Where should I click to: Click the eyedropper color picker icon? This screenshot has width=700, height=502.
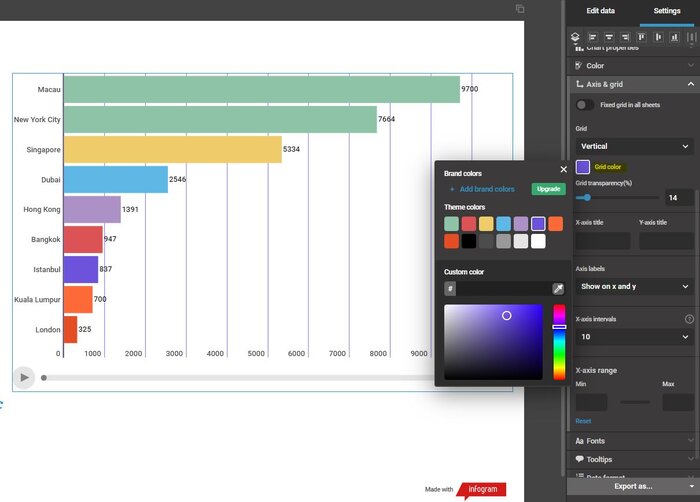tap(558, 289)
